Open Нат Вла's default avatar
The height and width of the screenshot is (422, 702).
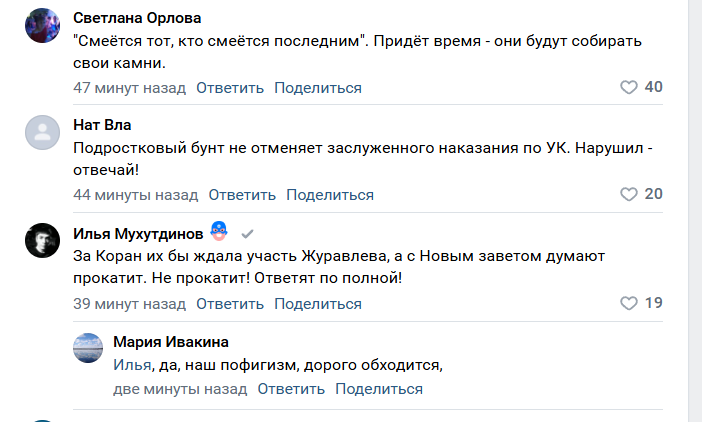coord(43,133)
